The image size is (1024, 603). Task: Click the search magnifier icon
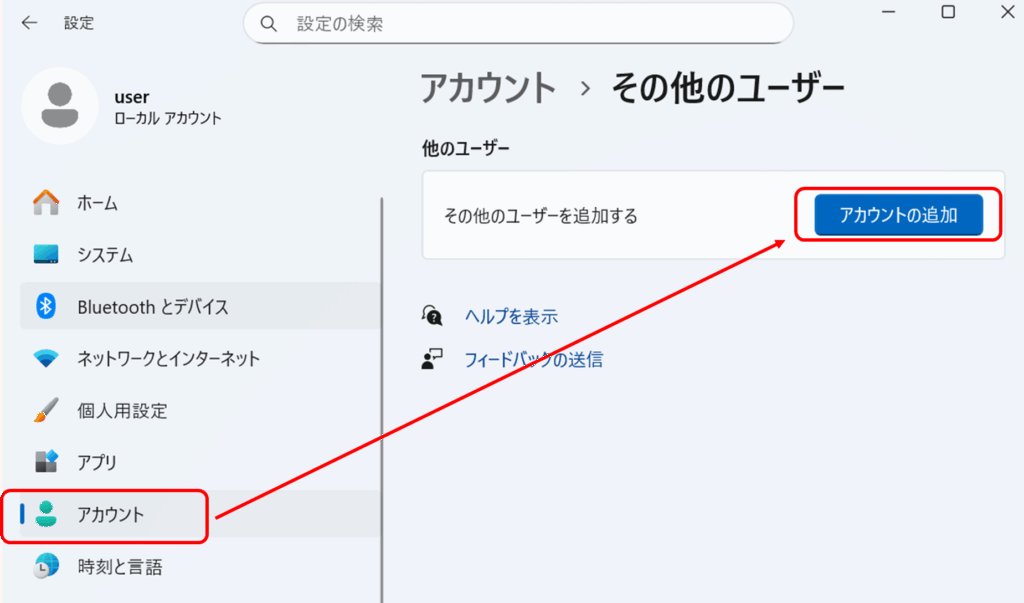click(268, 23)
